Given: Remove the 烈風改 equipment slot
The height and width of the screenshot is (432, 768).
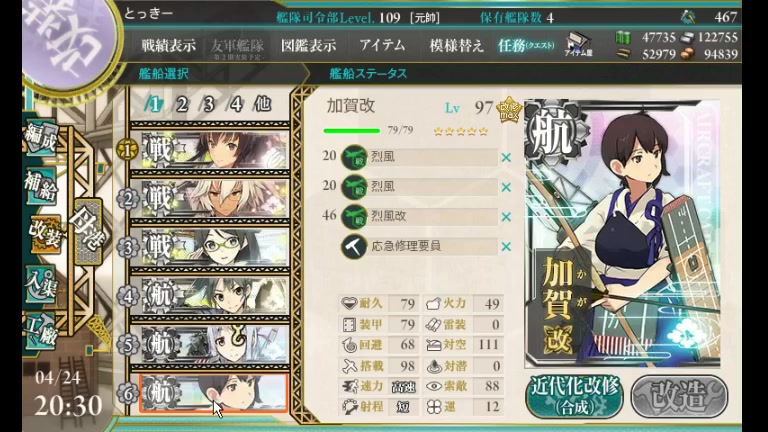Looking at the screenshot, I should (x=506, y=217).
